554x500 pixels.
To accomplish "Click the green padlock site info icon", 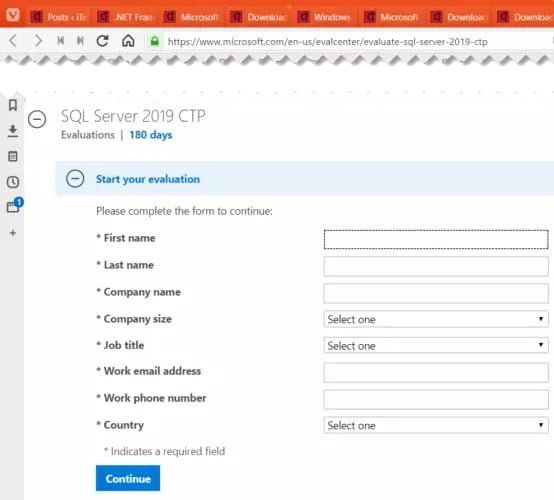I will pyautogui.click(x=154, y=41).
